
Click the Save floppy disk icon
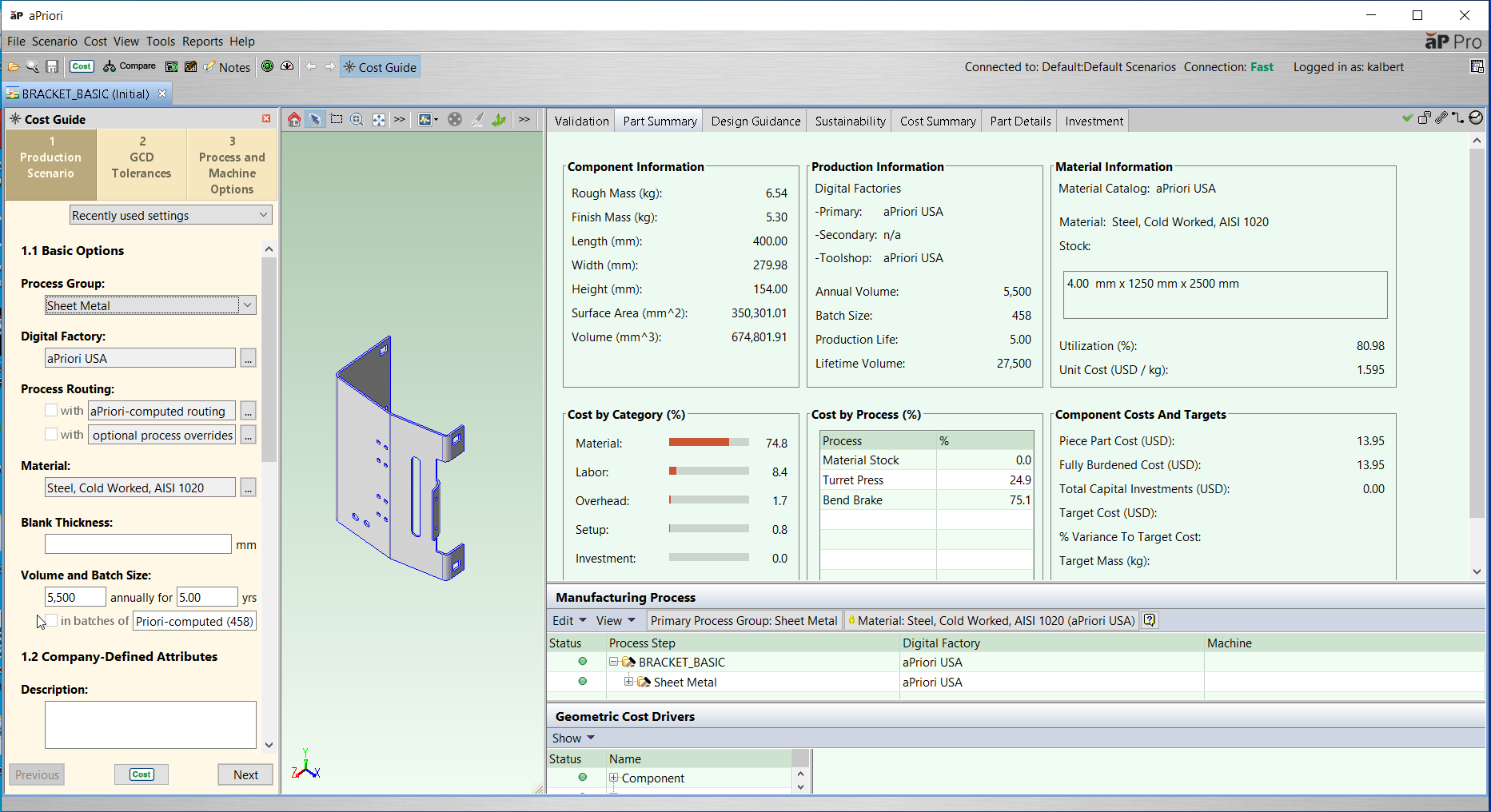click(x=52, y=67)
